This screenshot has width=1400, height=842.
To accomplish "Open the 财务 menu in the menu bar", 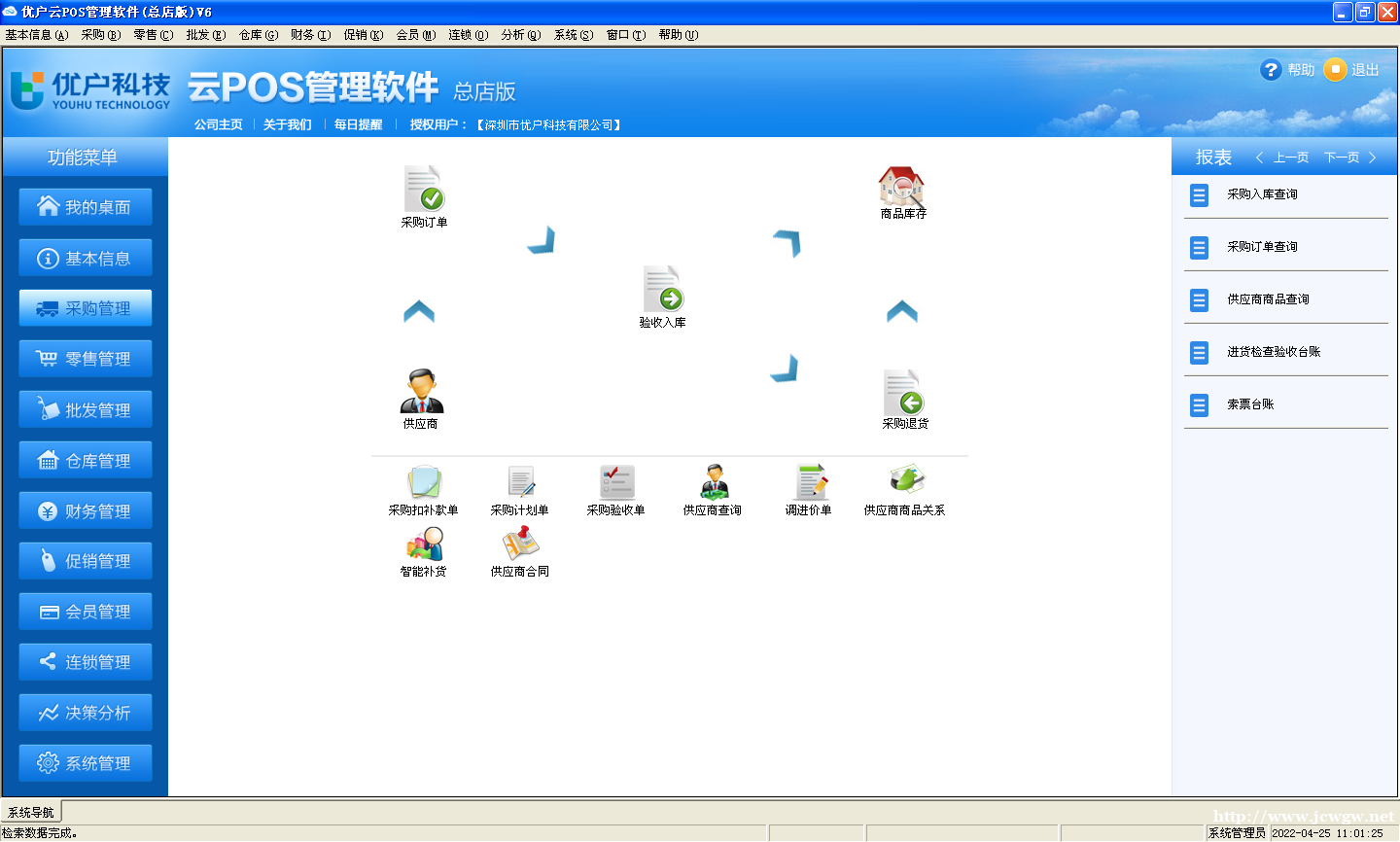I will 310,35.
